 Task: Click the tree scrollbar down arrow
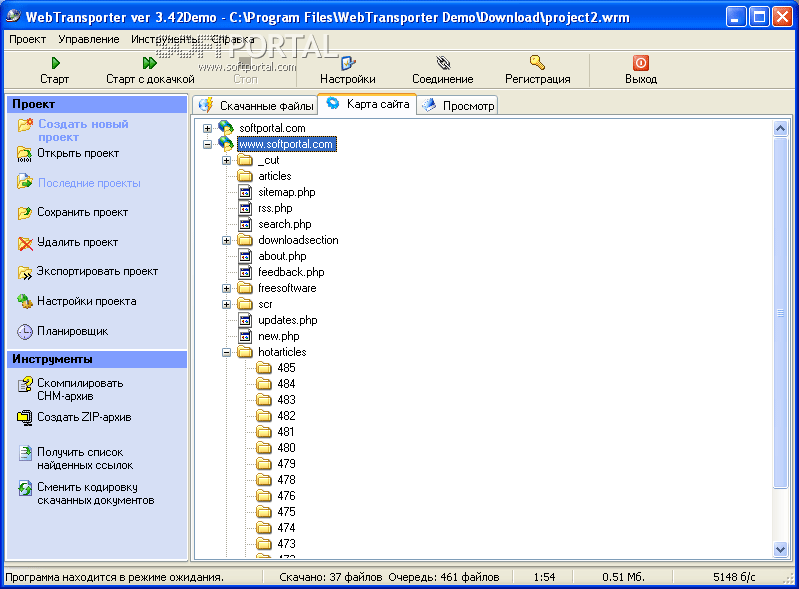point(780,549)
